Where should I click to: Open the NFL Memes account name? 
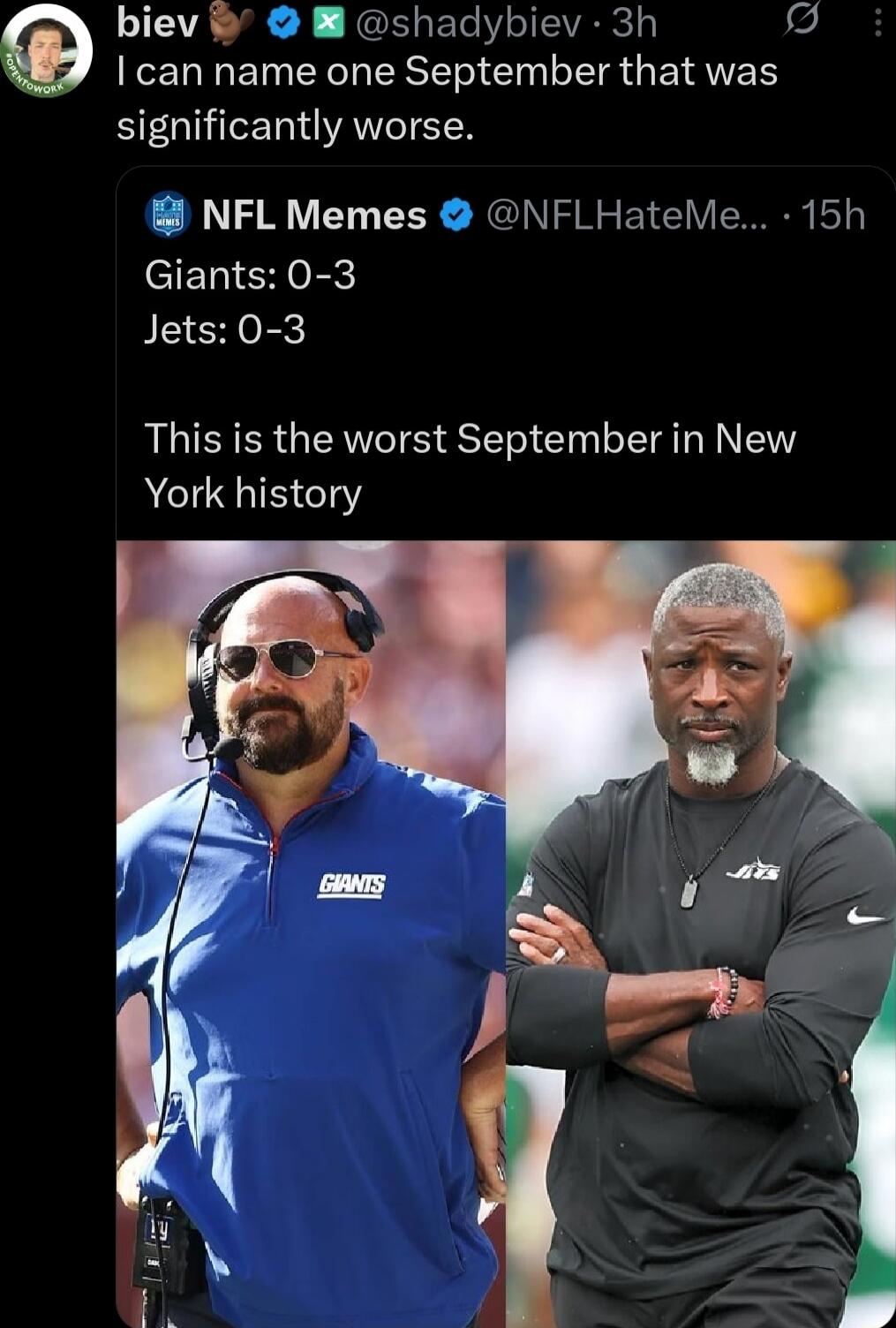tap(314, 215)
